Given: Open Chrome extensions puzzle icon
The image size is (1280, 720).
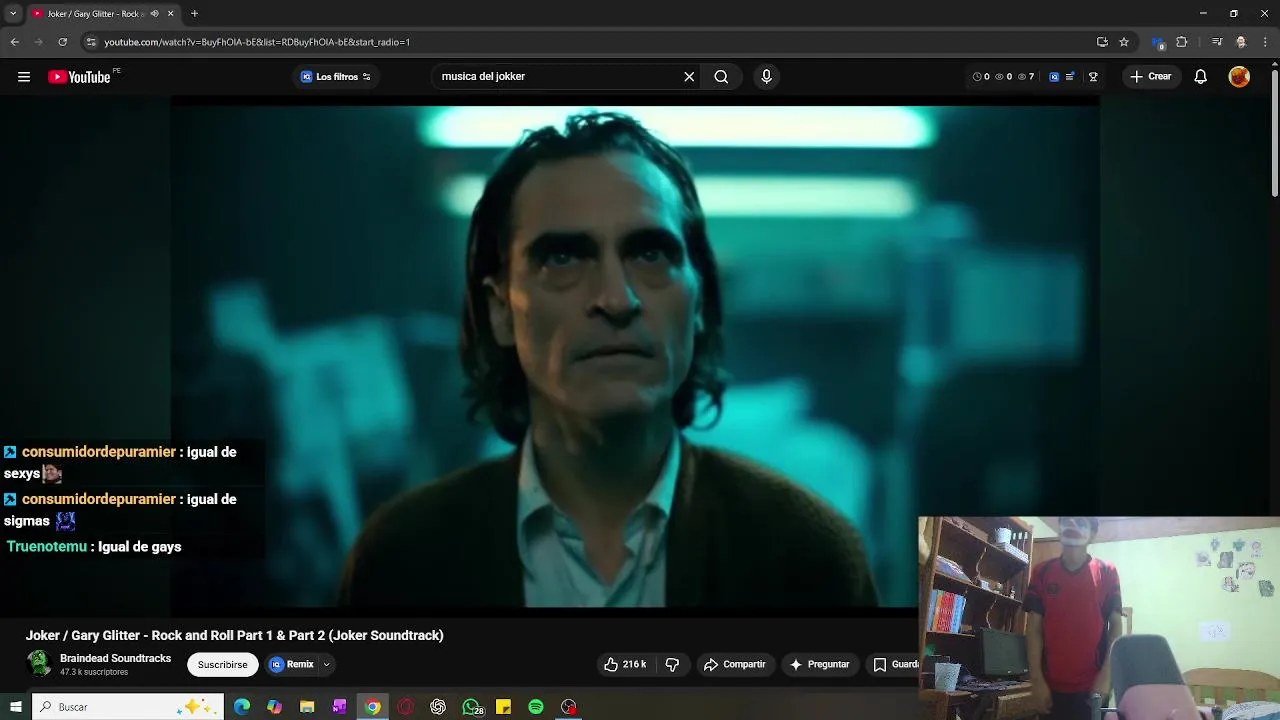Looking at the screenshot, I should [1182, 42].
